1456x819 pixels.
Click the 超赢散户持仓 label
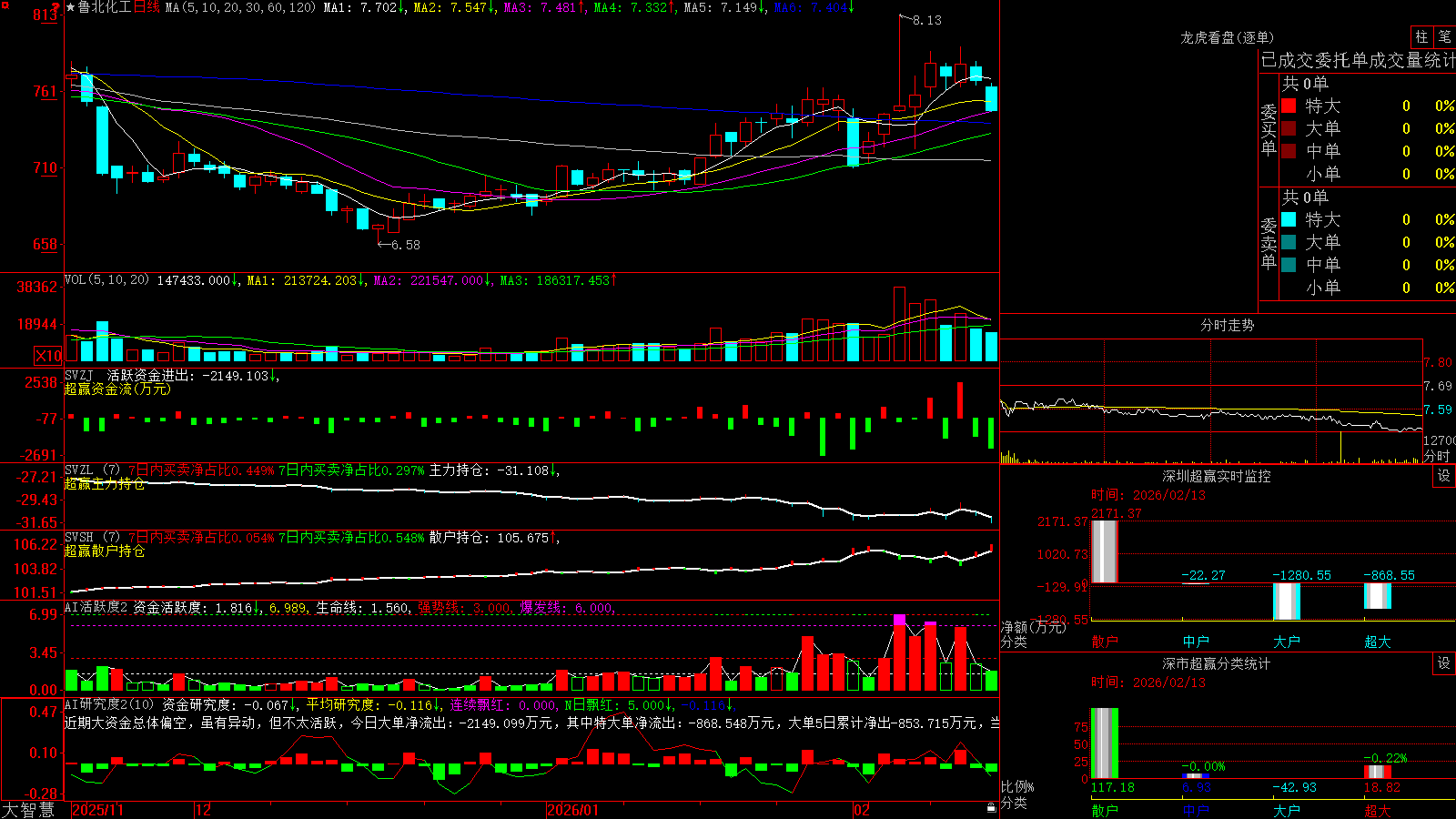click(105, 551)
